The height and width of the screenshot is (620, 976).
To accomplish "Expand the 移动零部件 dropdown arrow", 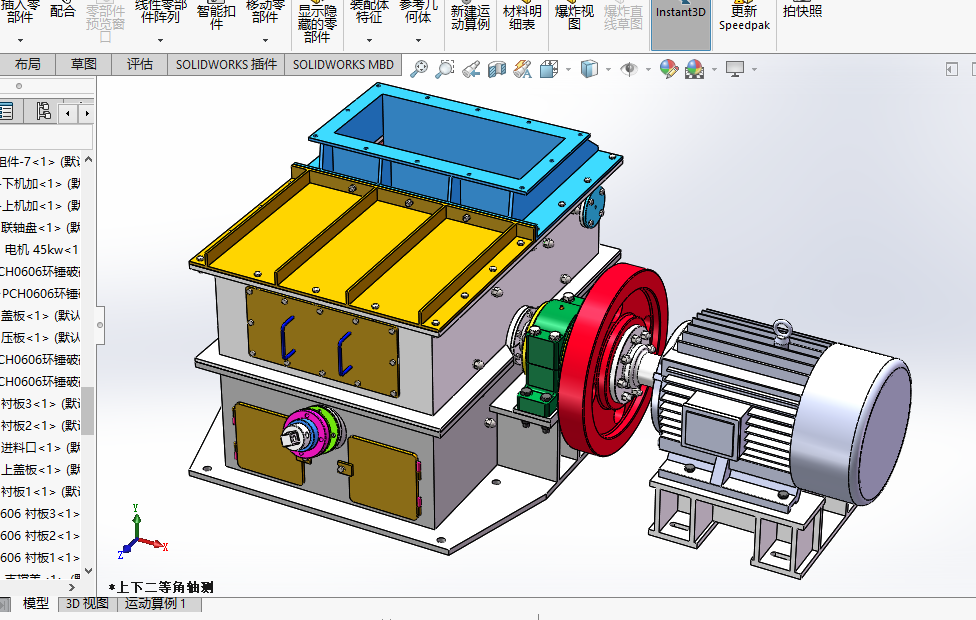I will pyautogui.click(x=265, y=40).
